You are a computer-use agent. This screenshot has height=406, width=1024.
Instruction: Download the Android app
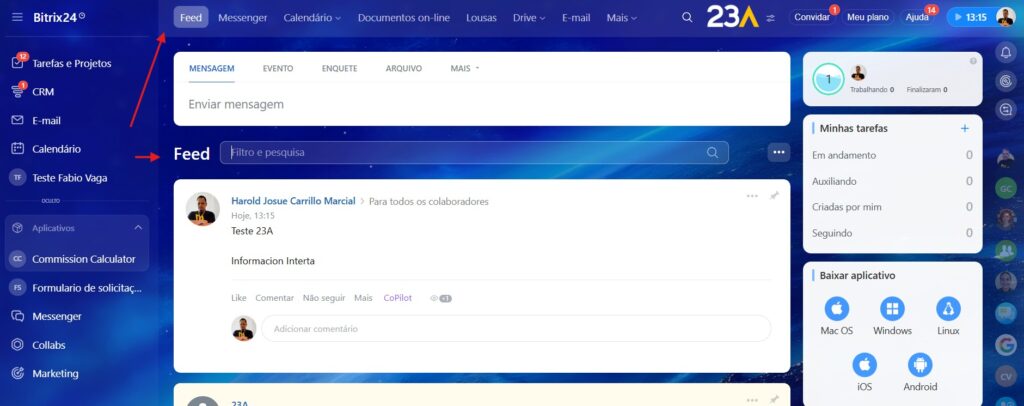(920, 365)
